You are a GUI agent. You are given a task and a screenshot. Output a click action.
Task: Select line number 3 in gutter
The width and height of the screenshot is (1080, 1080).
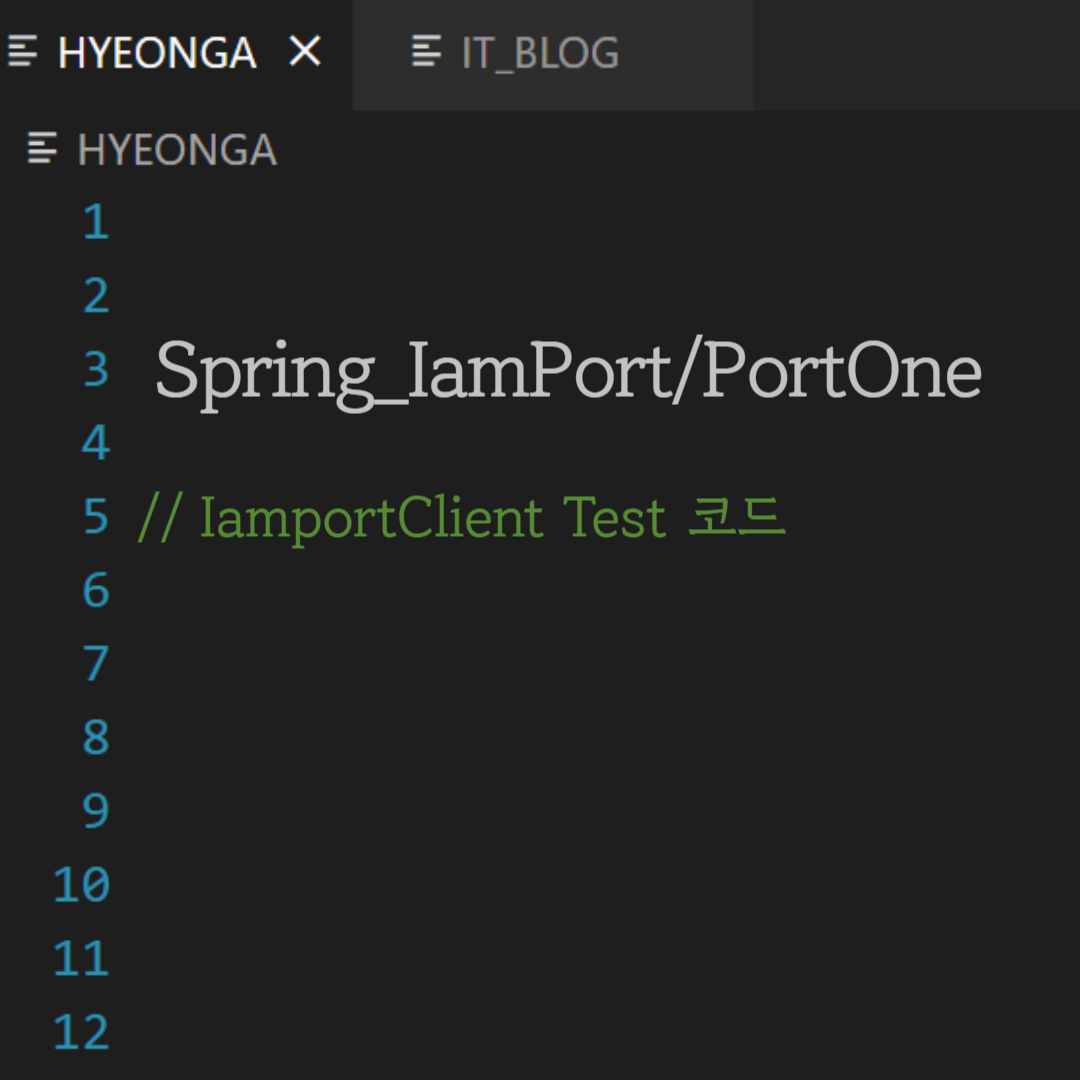[96, 369]
